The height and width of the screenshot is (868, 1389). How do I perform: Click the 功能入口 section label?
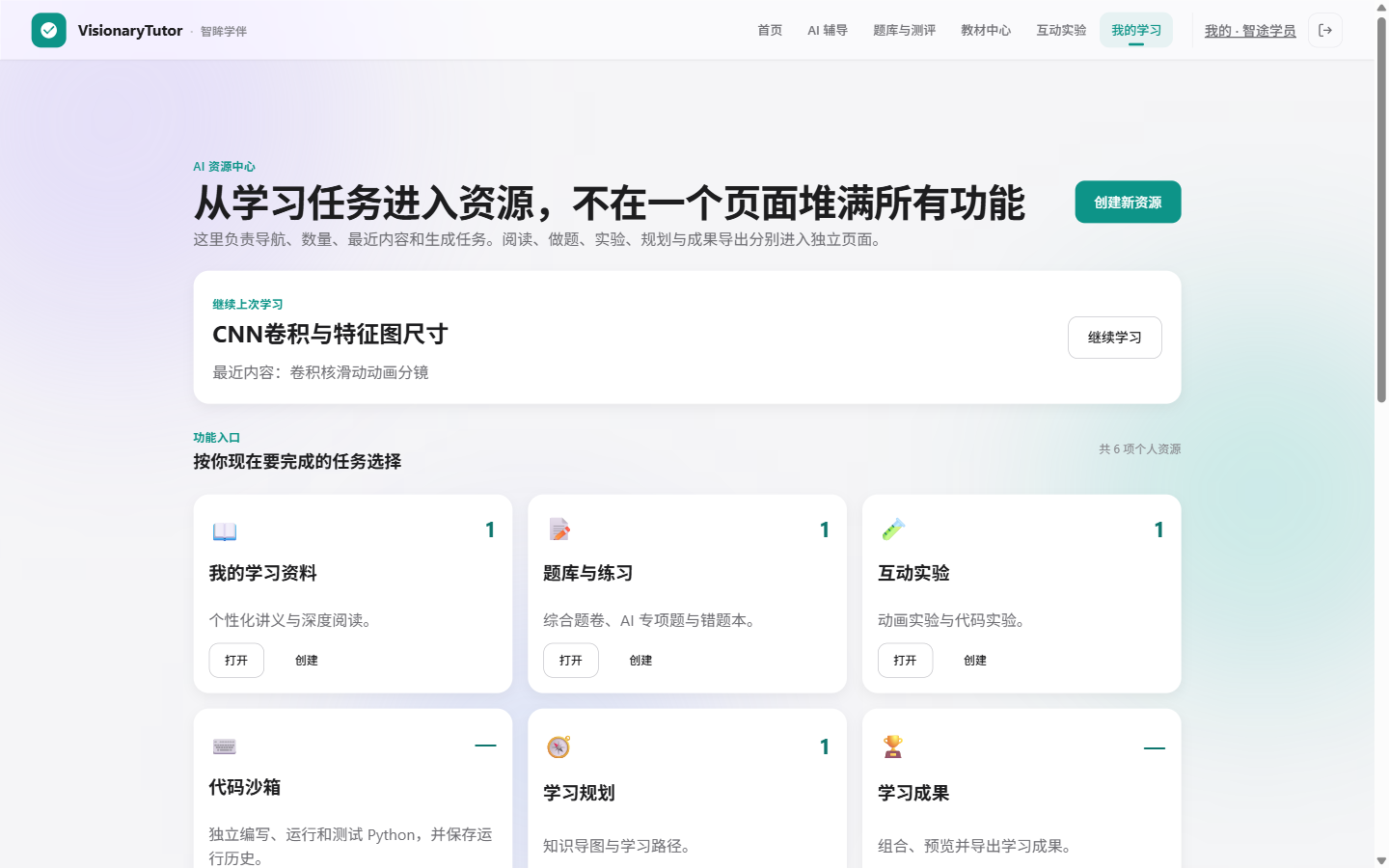click(x=217, y=438)
